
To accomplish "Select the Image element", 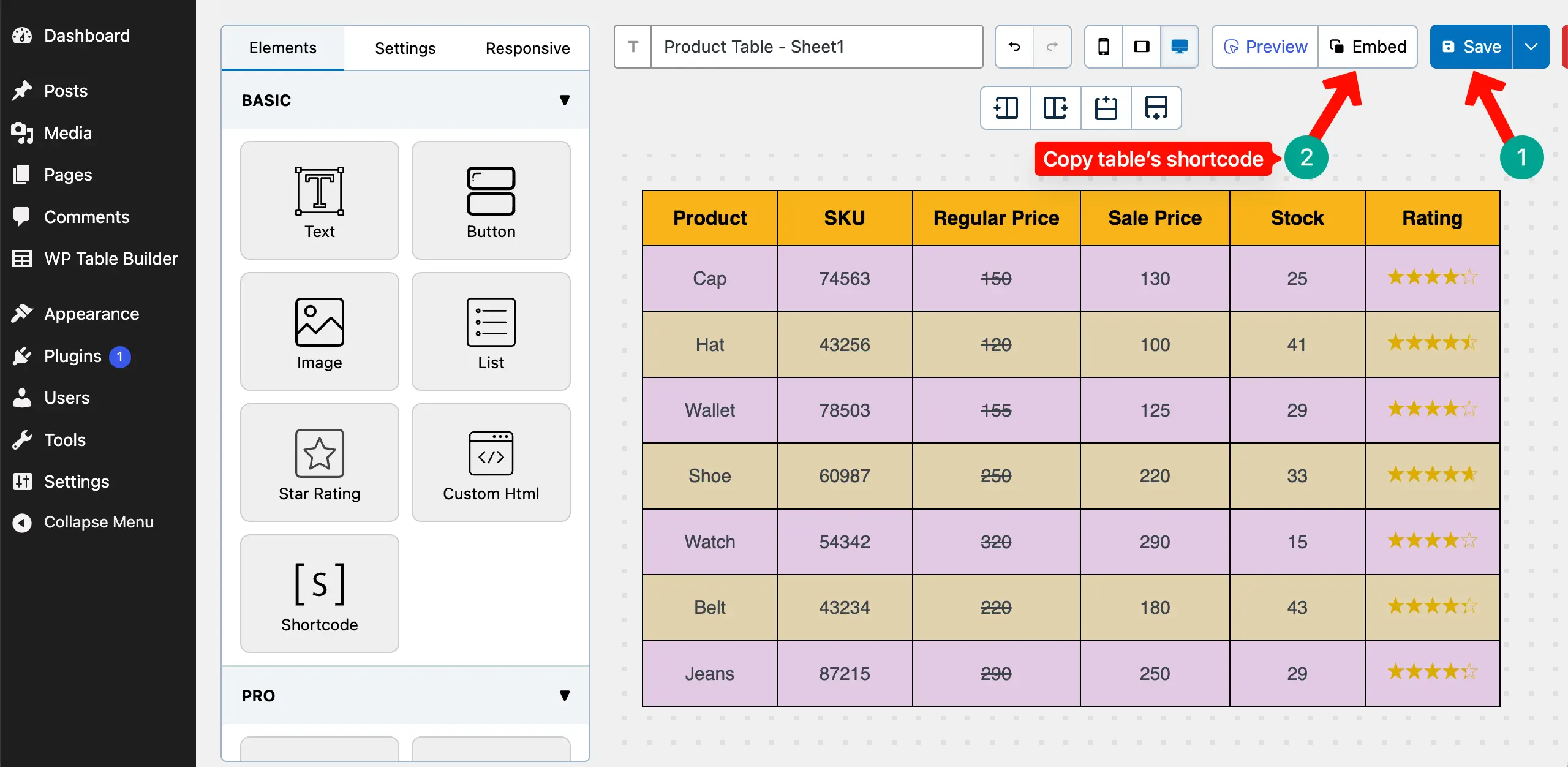I will (319, 331).
